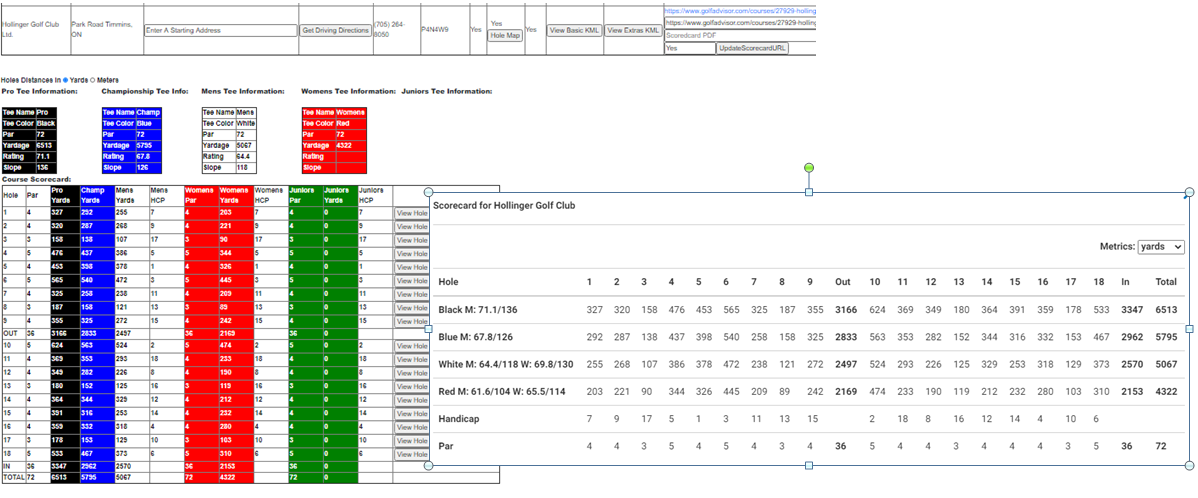1198x498 pixels.
Task: Click hole 10 Champ Yards cell 563
Action: click(96, 347)
